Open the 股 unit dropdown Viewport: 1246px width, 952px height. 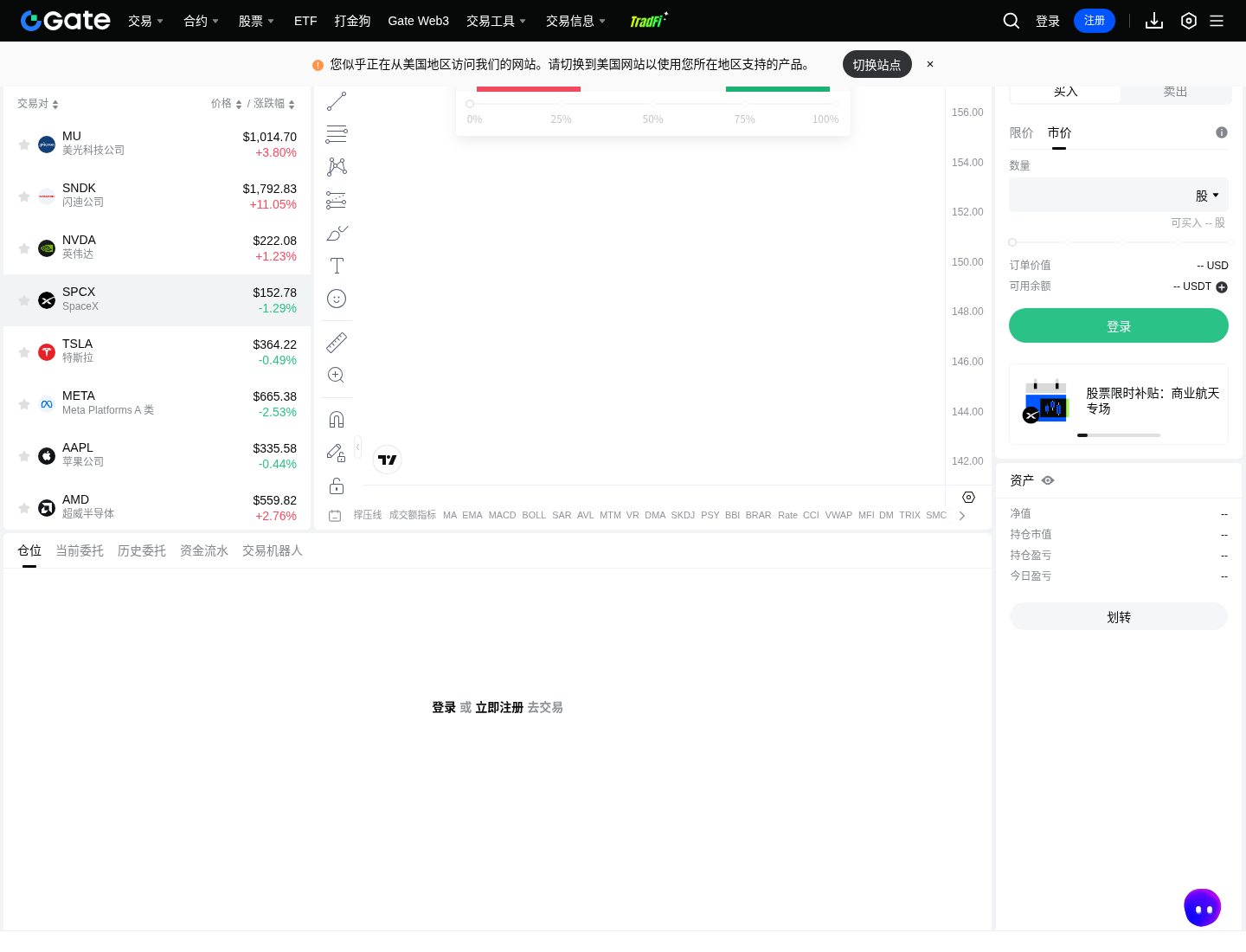coord(1207,196)
